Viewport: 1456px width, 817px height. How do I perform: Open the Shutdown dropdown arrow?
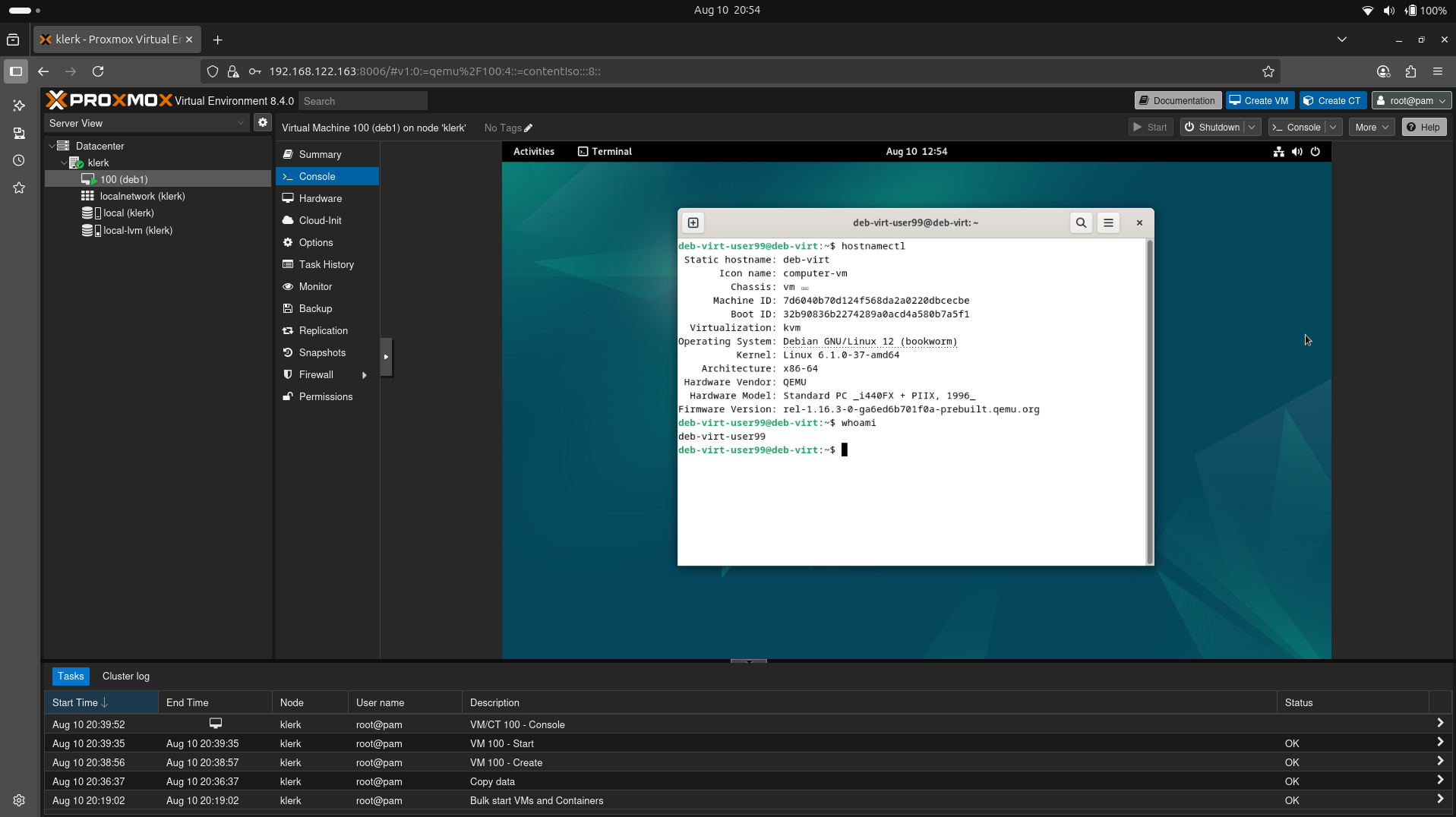[1252, 127]
